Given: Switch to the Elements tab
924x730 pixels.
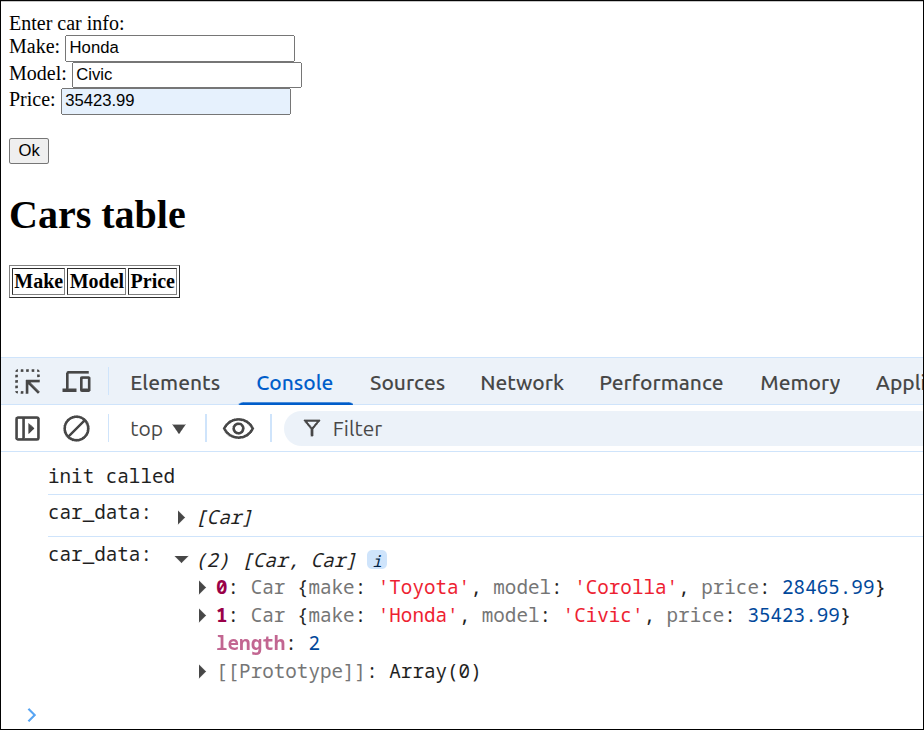Looking at the screenshot, I should click(x=174, y=382).
